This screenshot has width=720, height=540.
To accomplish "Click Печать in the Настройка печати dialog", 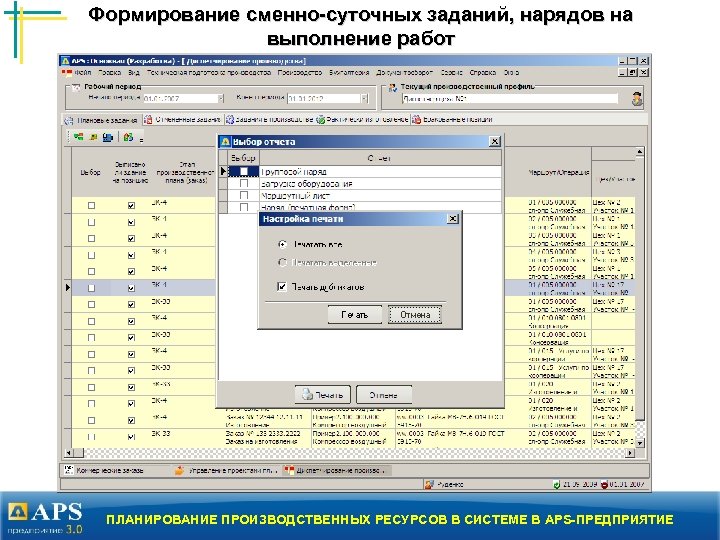I will (x=354, y=315).
